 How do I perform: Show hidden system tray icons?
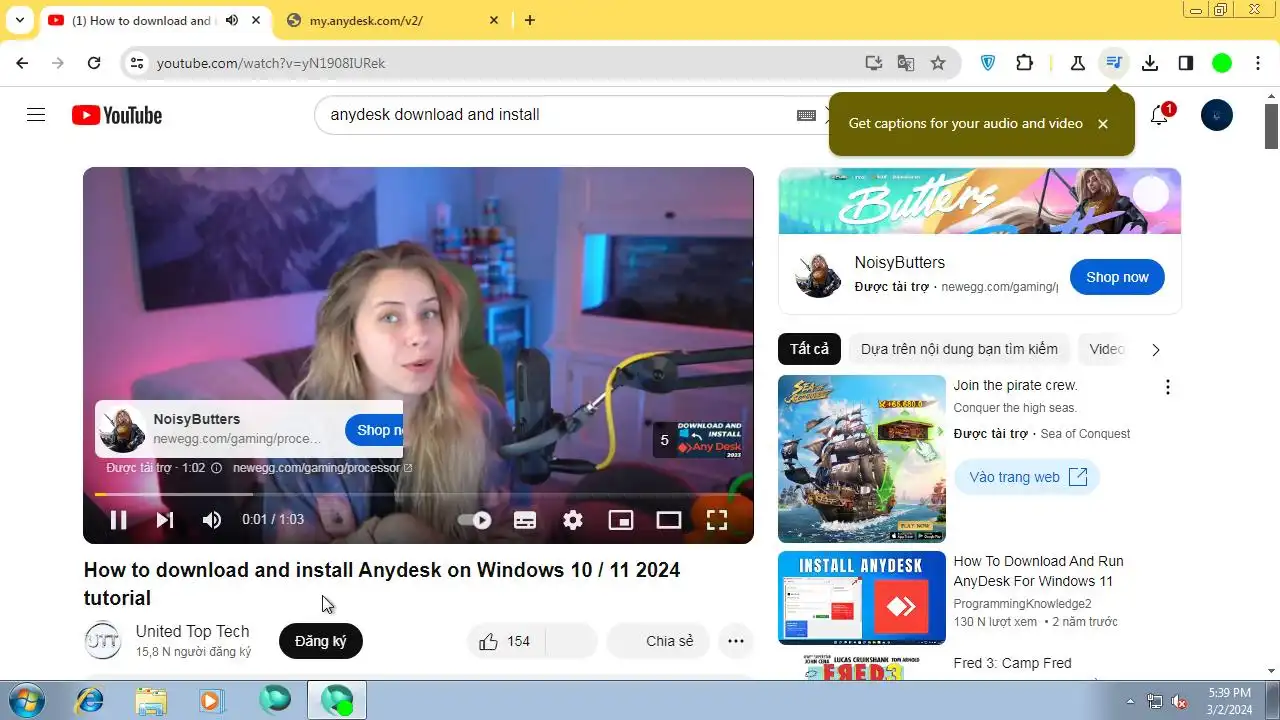[1131, 701]
